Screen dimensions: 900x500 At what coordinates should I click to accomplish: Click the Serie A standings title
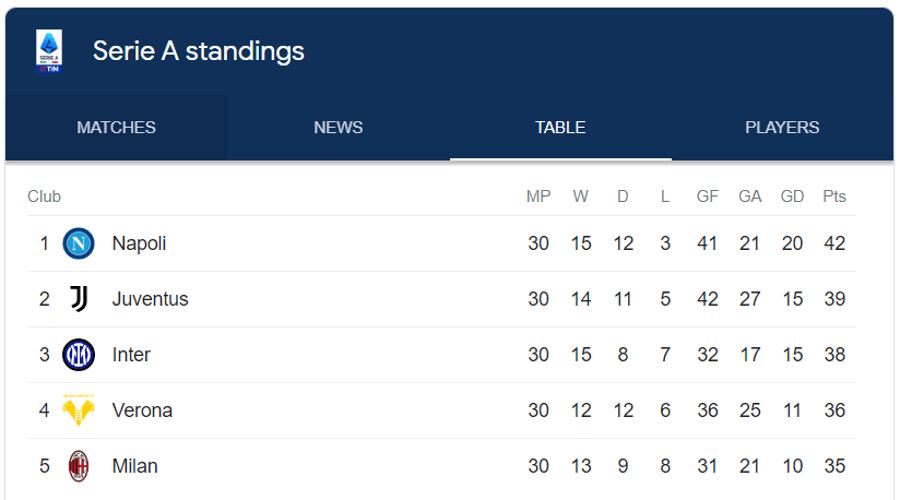point(198,51)
